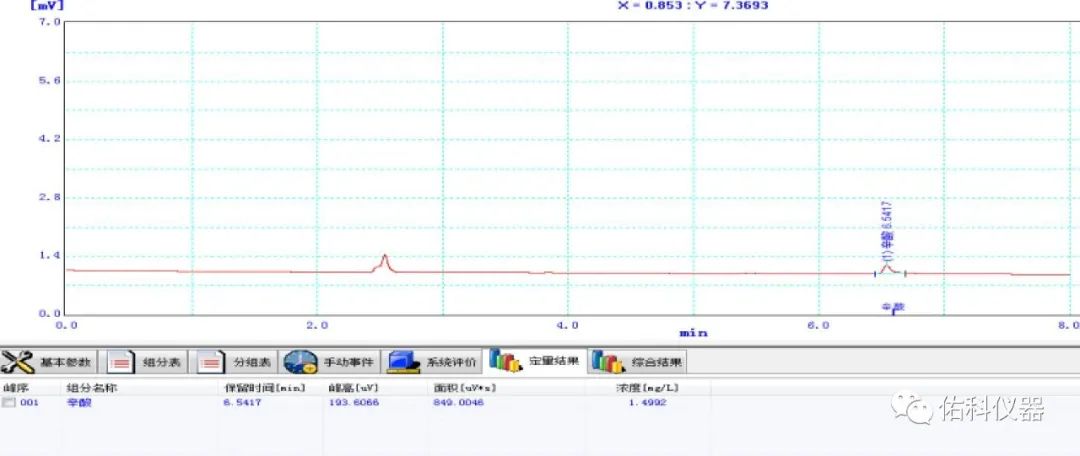Click the unlabeled peak near 2.5 min
This screenshot has height=456, width=1080.
click(x=385, y=262)
